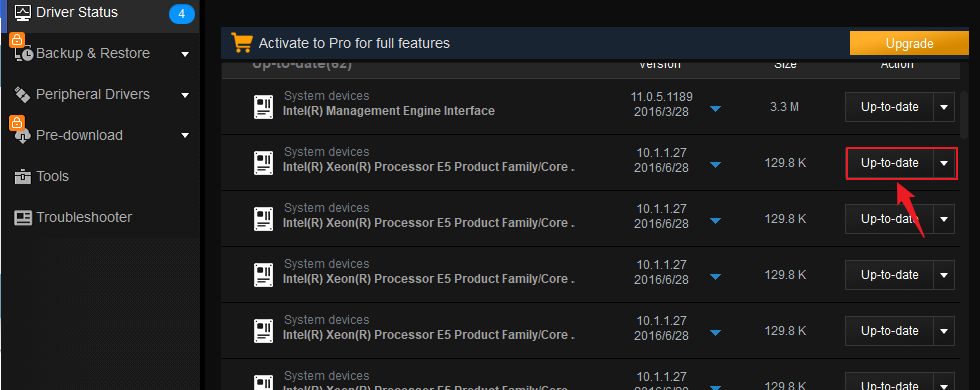This screenshot has width=980, height=390.
Task: Expand the Peripheral Drivers arrow
Action: coord(185,95)
